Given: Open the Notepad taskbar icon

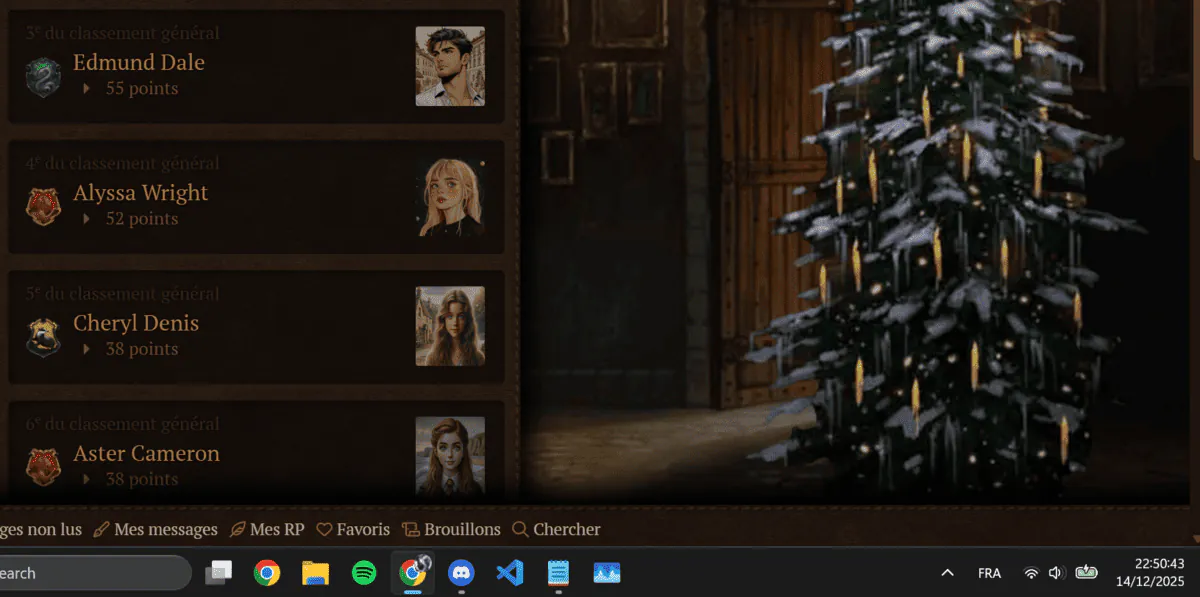Looking at the screenshot, I should pyautogui.click(x=558, y=573).
